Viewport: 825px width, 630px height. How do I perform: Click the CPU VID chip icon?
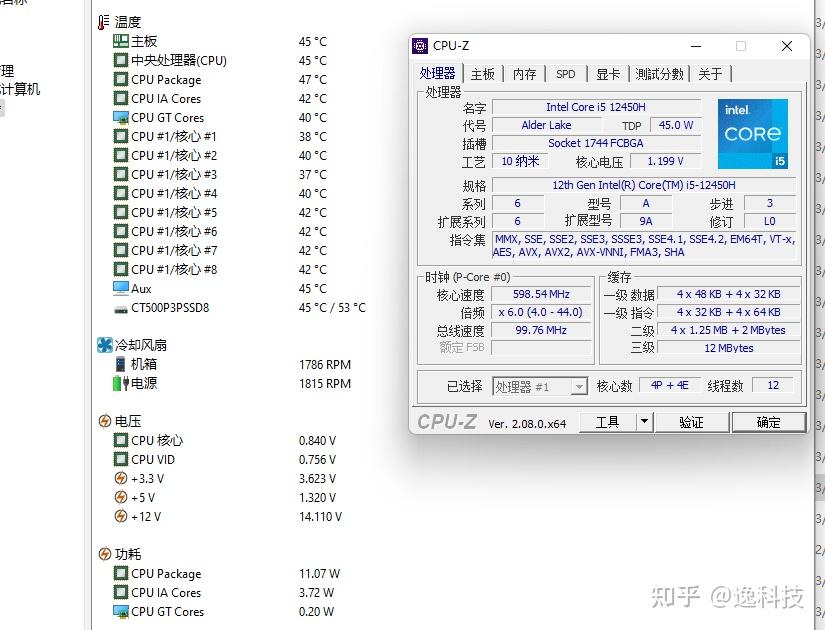click(x=120, y=459)
